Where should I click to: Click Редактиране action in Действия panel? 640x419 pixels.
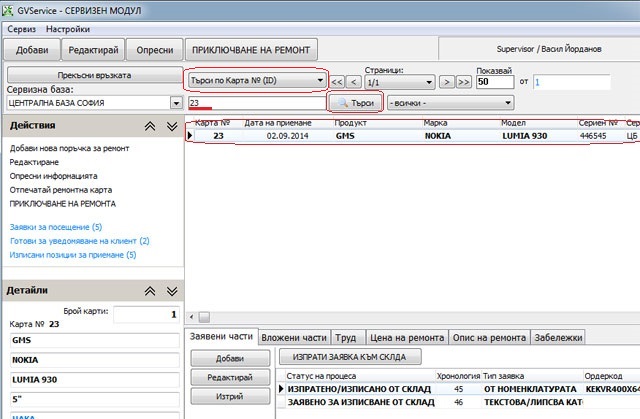(34, 162)
